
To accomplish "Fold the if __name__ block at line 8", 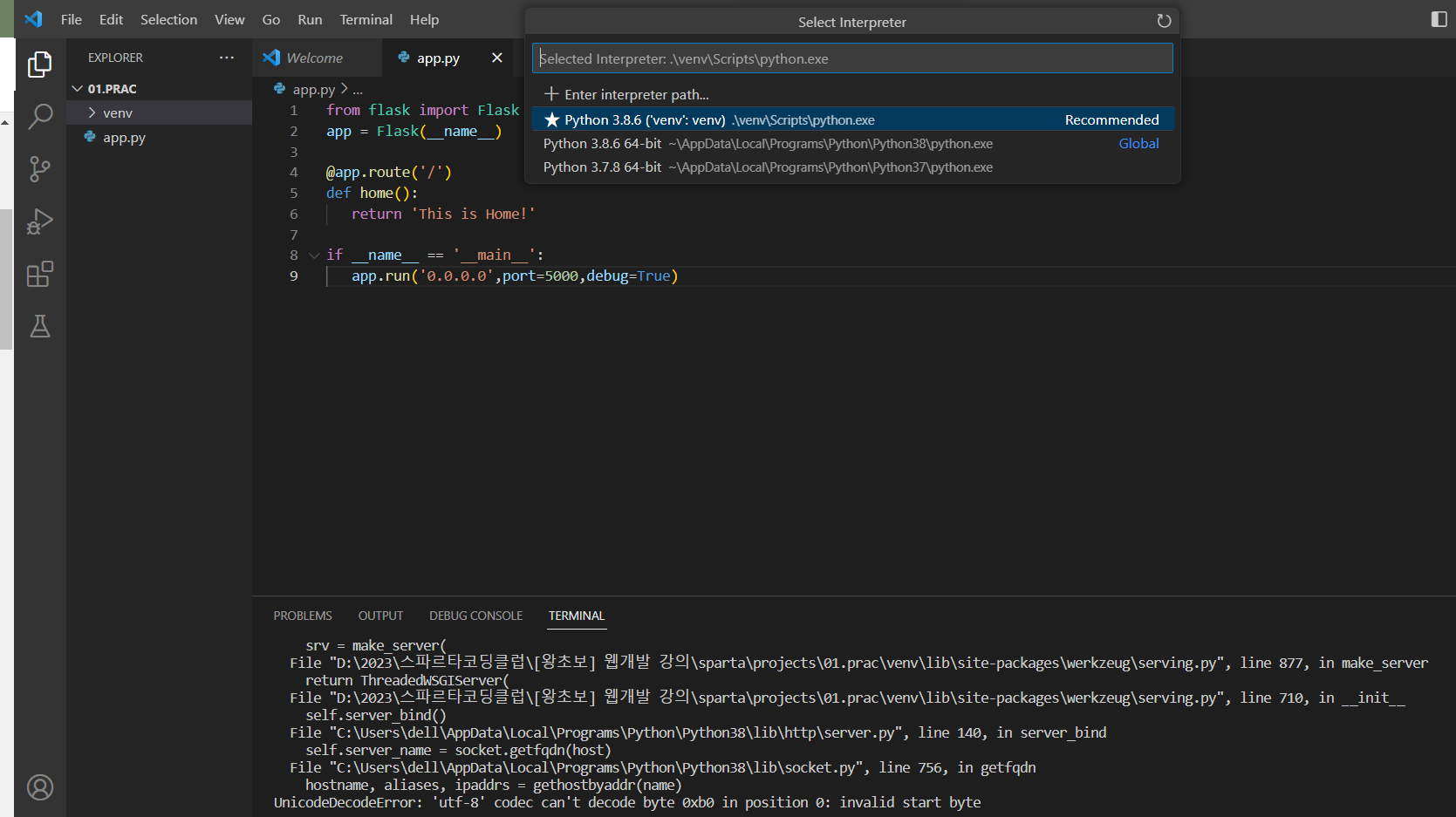I will [314, 255].
